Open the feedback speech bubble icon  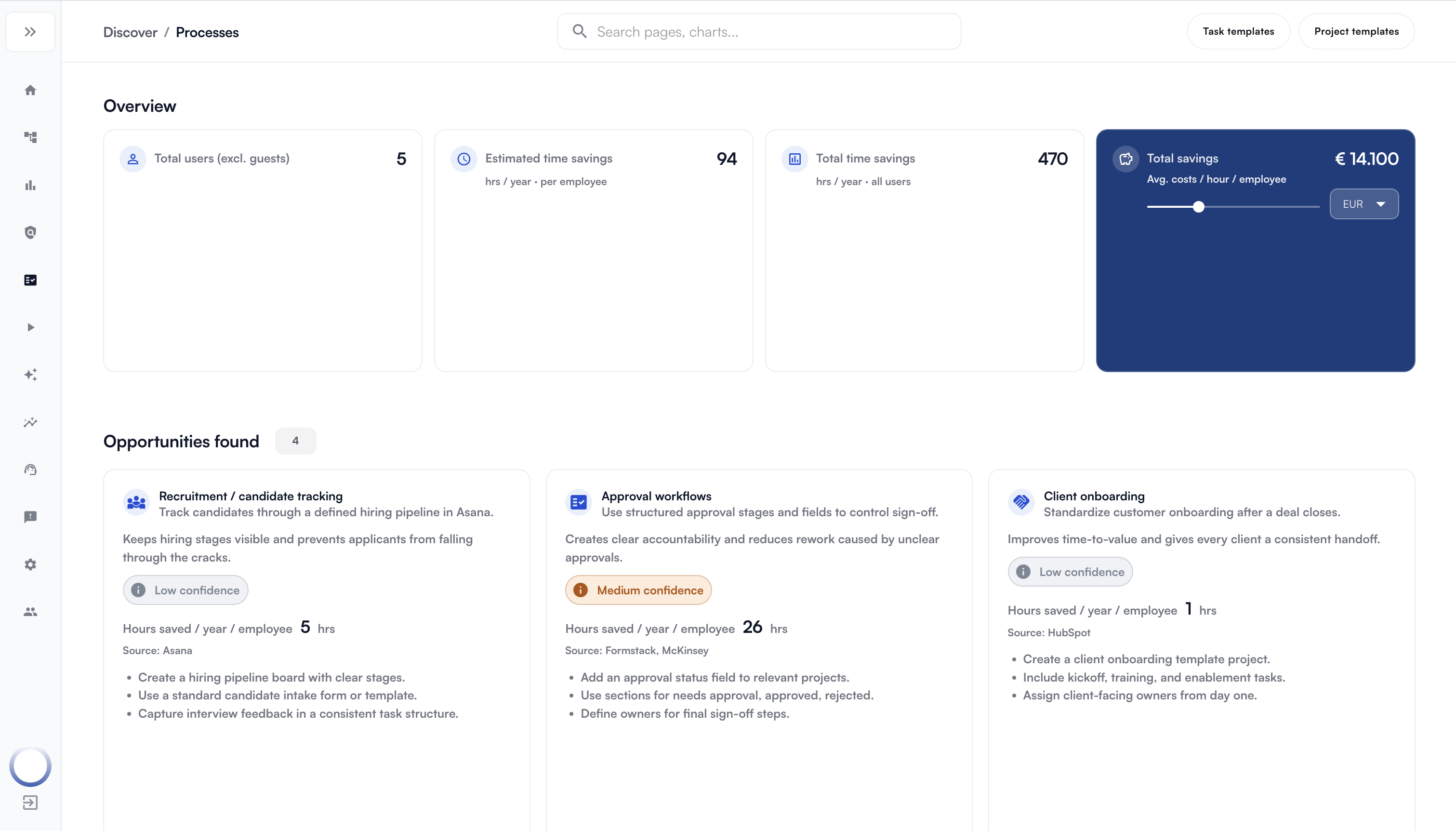[30, 517]
